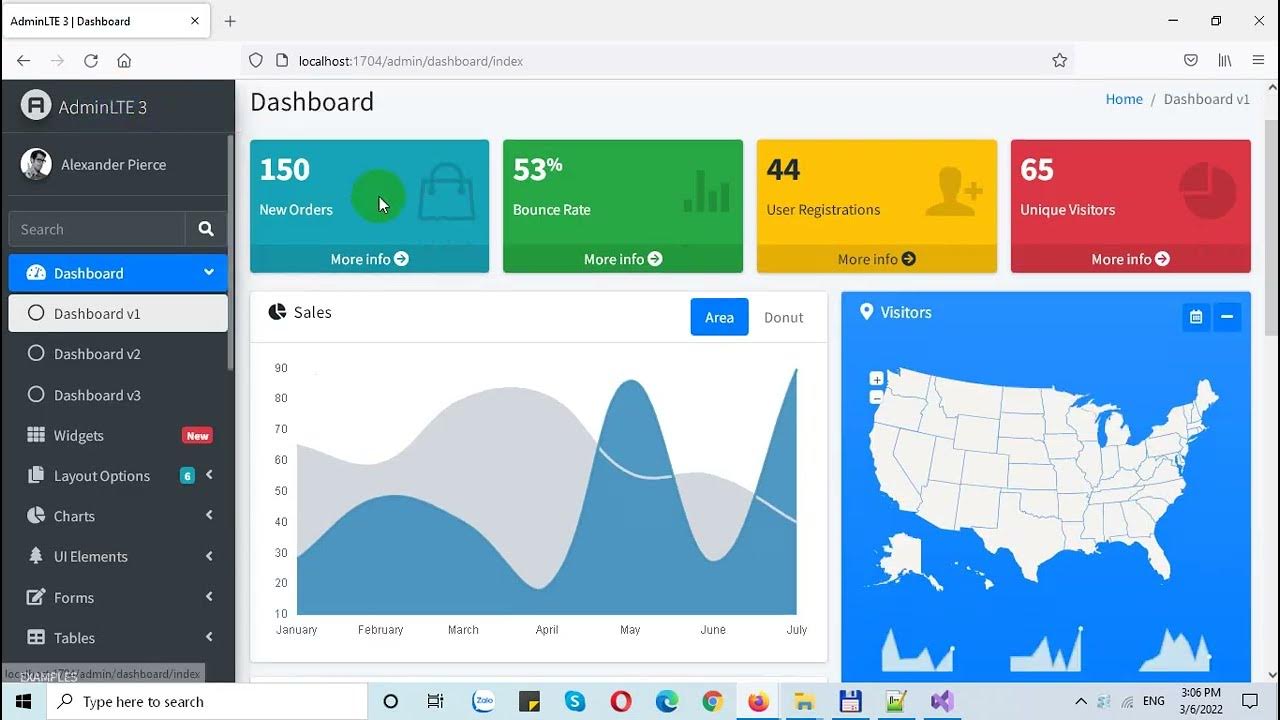Click the Sales card pie icon
Image resolution: width=1280 pixels, height=720 pixels.
coord(277,312)
